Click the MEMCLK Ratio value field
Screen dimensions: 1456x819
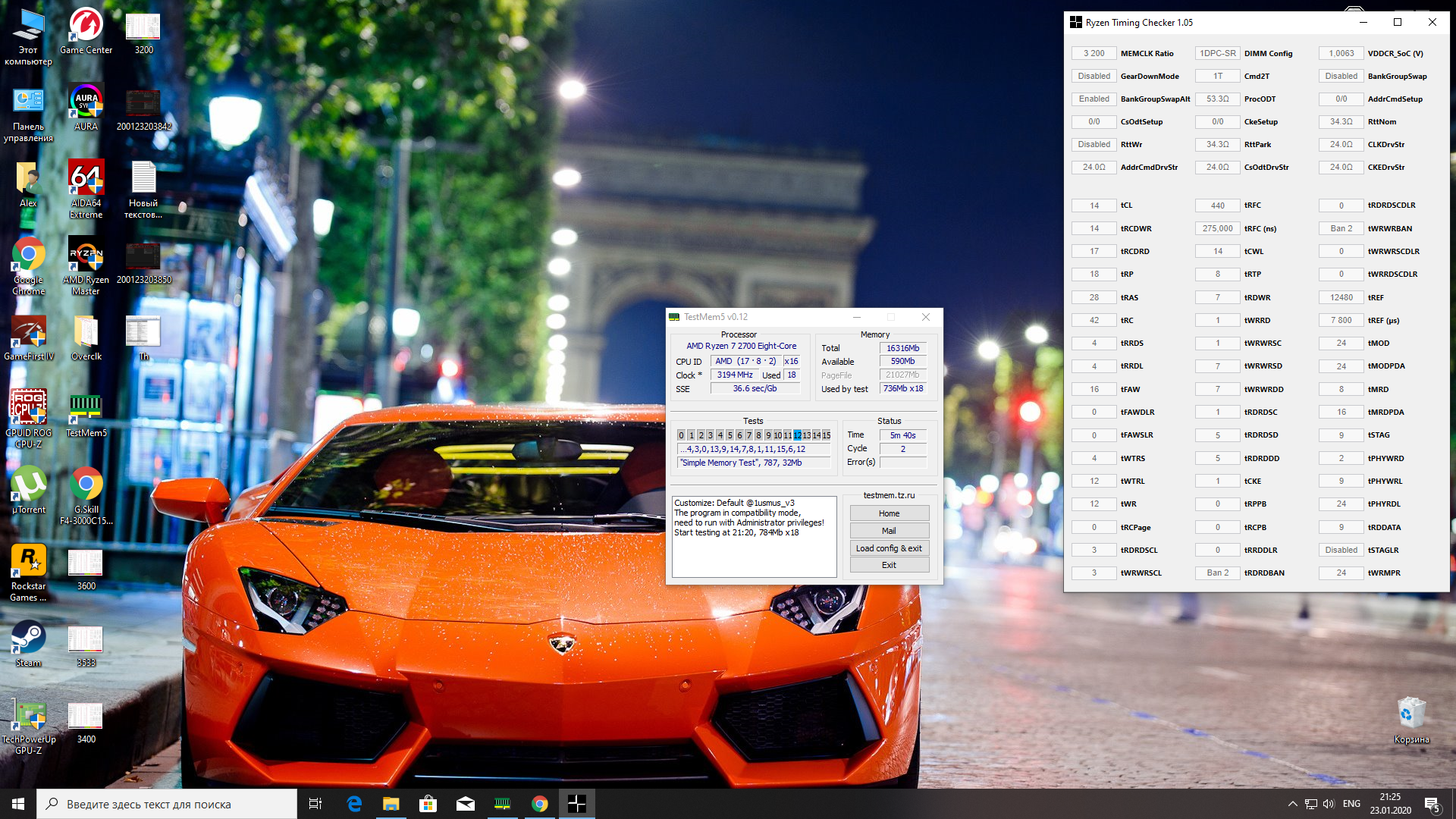(x=1094, y=53)
